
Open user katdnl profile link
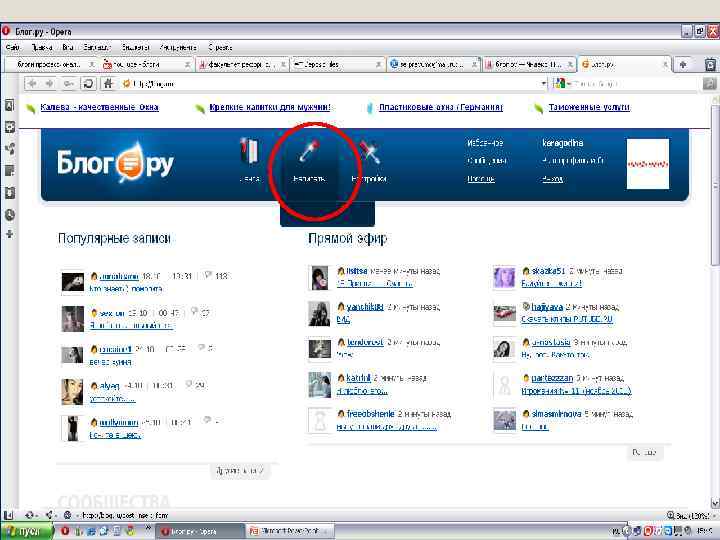pyautogui.click(x=358, y=378)
